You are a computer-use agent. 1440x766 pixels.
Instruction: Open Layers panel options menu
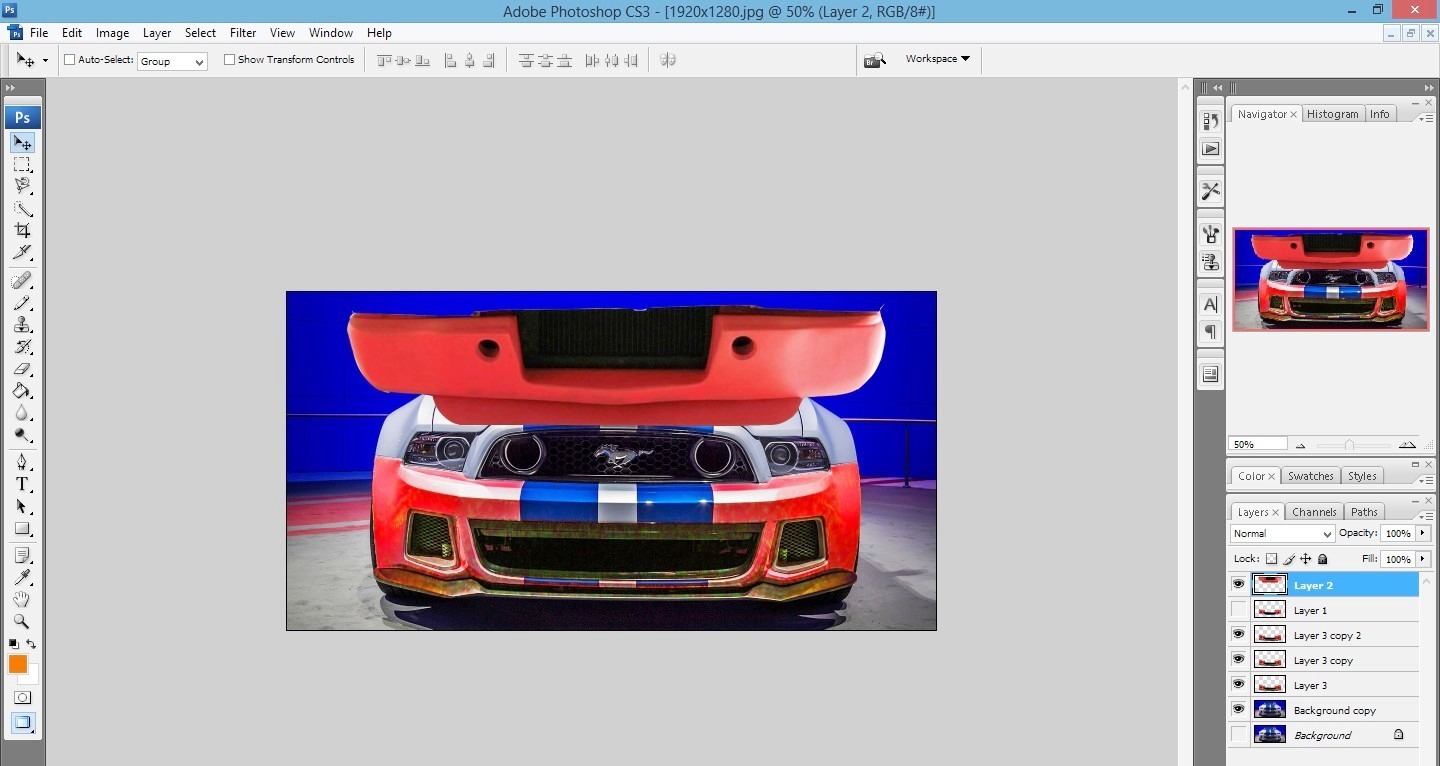pyautogui.click(x=1425, y=516)
